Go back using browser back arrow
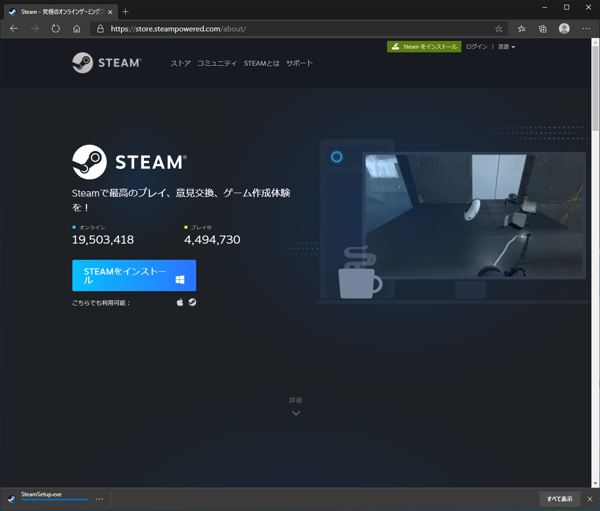The width and height of the screenshot is (600, 511). coord(14,29)
